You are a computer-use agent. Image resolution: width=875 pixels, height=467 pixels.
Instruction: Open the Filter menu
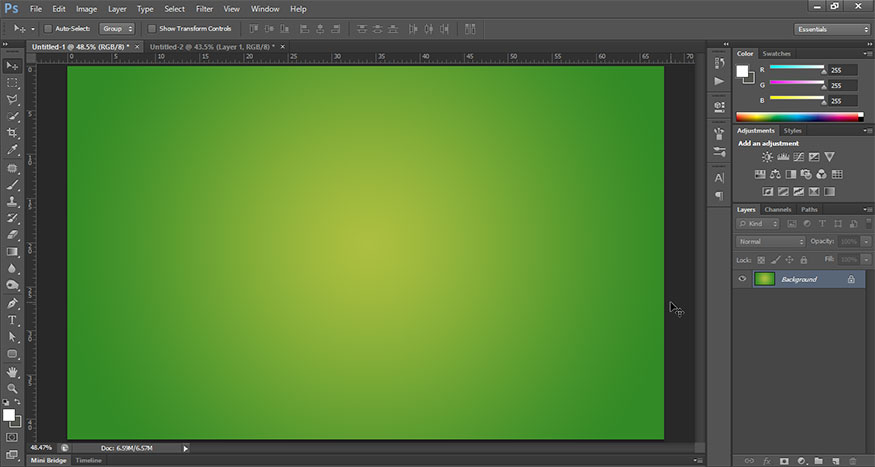coord(204,9)
